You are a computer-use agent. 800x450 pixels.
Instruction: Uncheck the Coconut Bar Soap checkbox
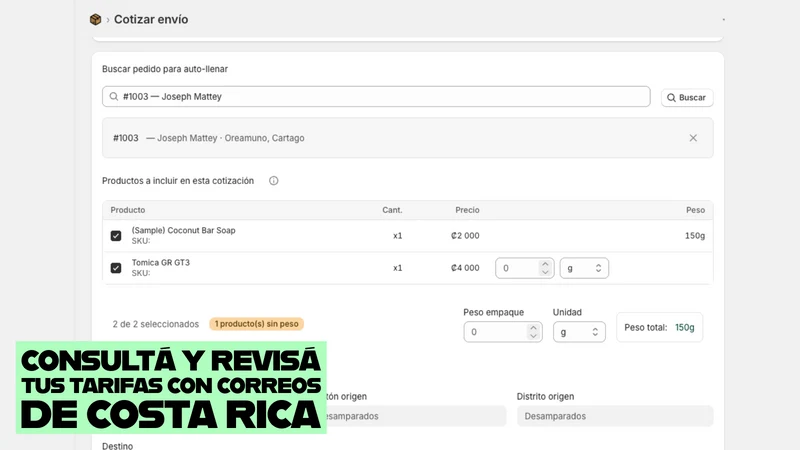tap(116, 236)
